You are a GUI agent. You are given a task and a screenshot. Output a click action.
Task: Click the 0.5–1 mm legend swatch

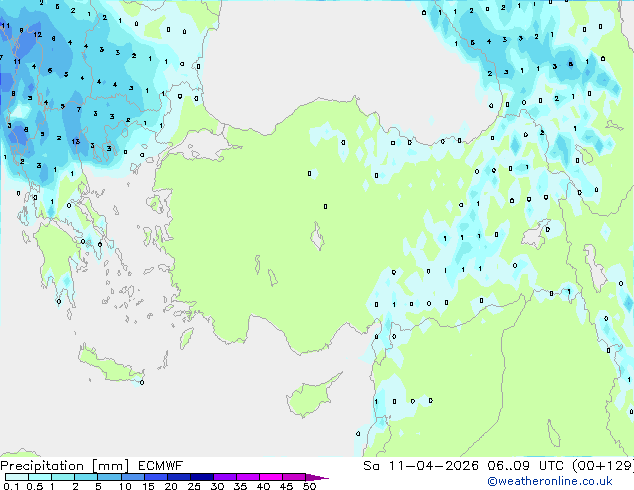coord(40,477)
